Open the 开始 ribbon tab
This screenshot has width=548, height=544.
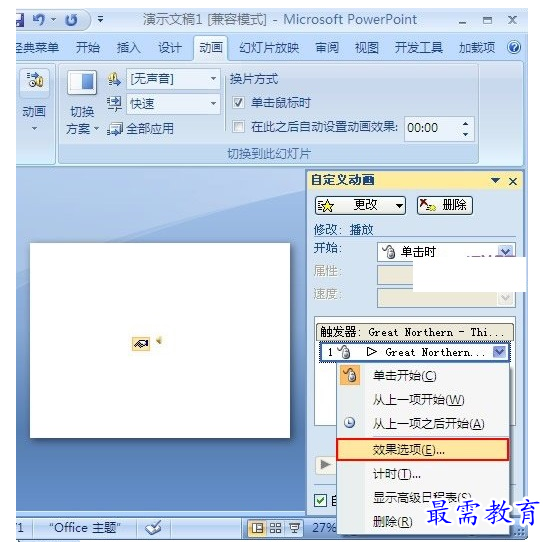click(88, 47)
